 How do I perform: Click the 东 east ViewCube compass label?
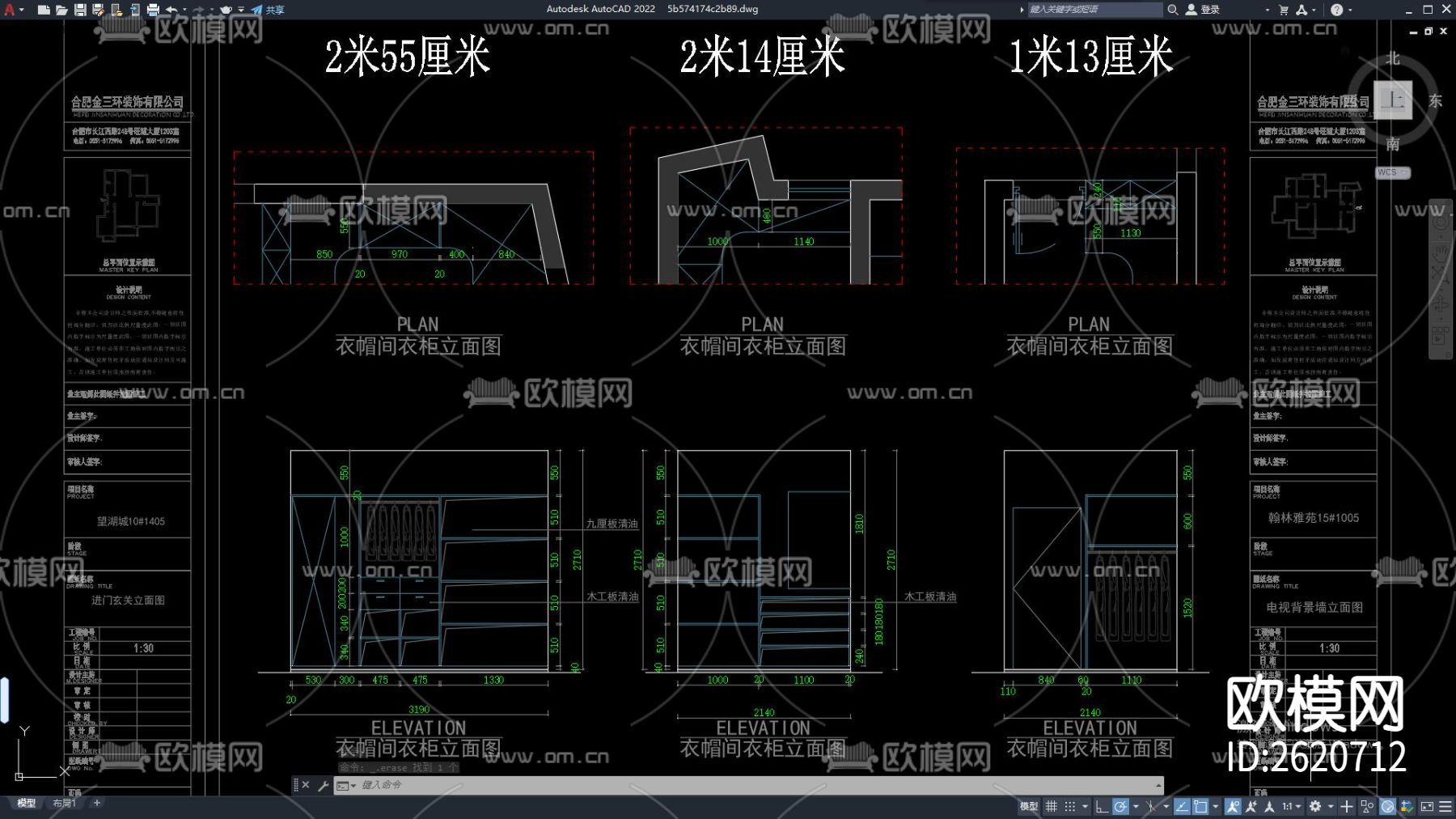point(1436,101)
